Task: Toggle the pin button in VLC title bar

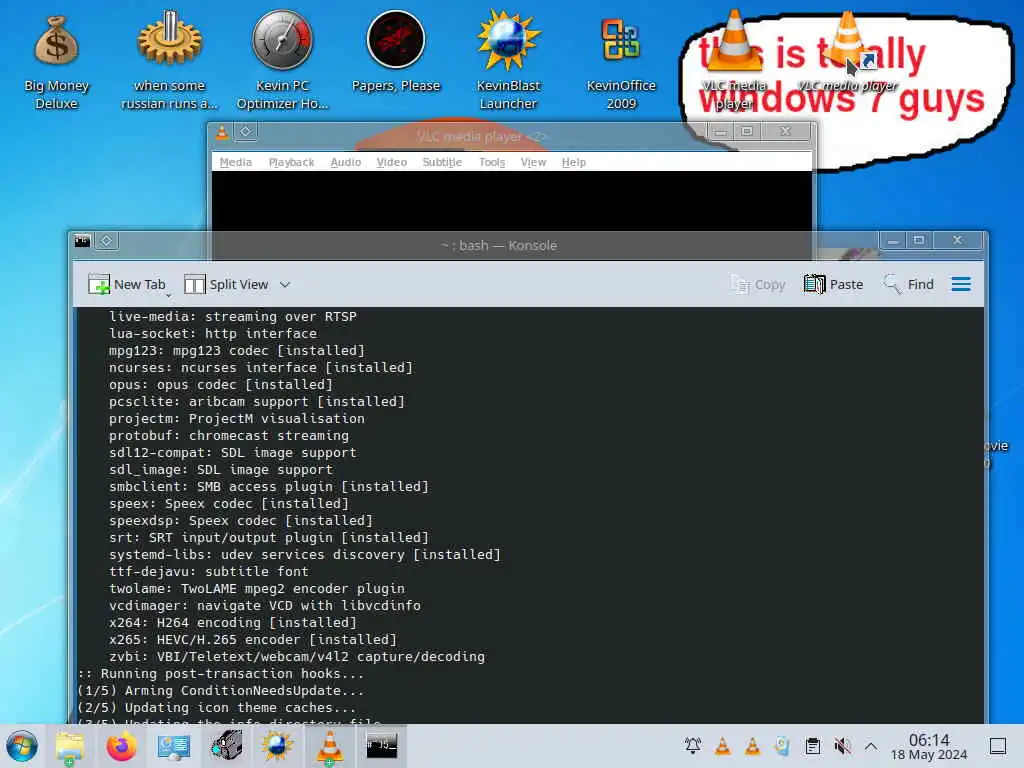Action: (x=246, y=132)
